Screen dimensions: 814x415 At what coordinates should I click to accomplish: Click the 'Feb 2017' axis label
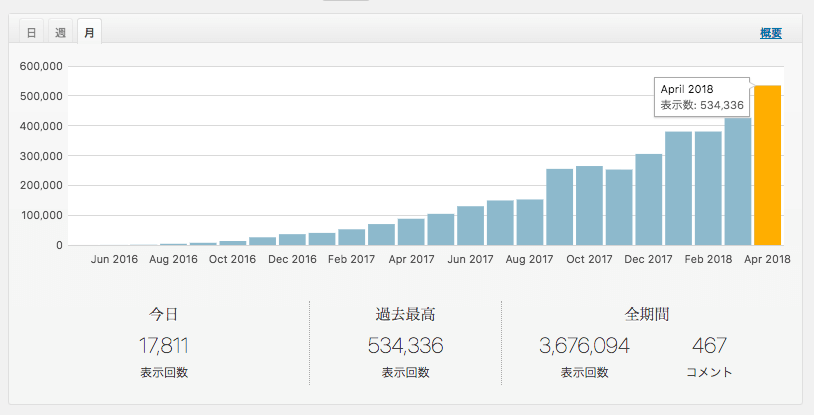tap(351, 259)
